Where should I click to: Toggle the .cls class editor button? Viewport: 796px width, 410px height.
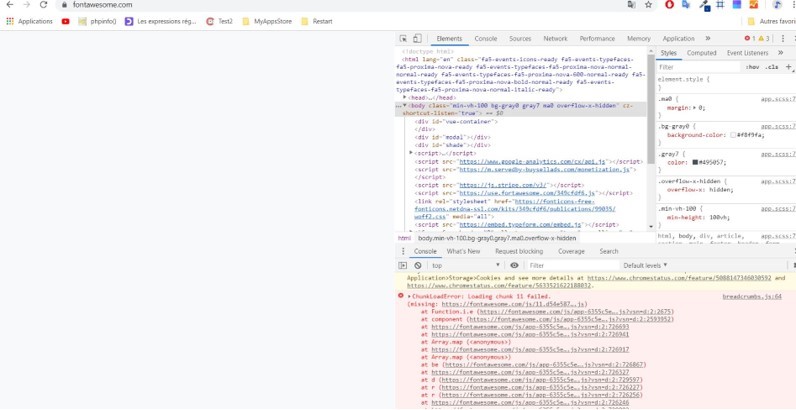772,67
